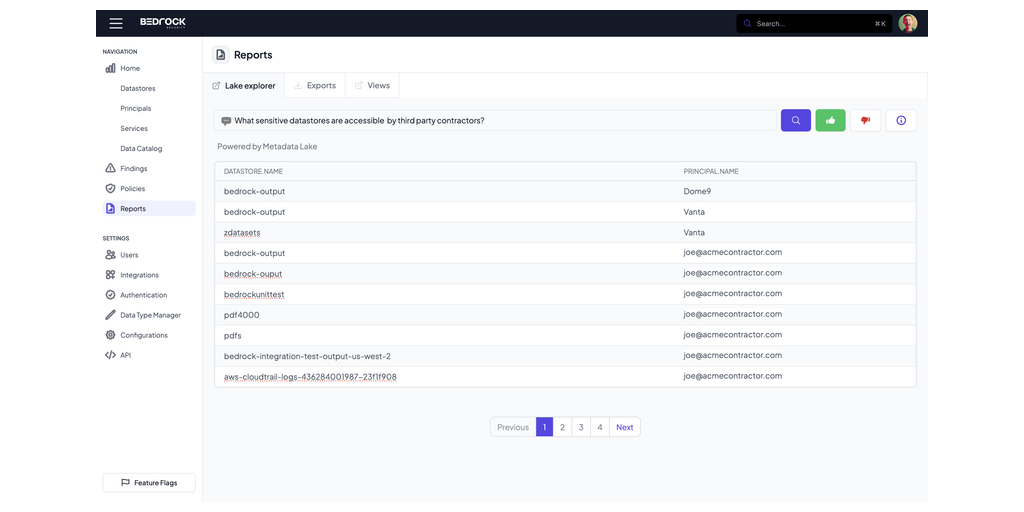This screenshot has height=512, width=1024.
Task: Select bedrock-integration-test-output-us-west-2 row
Action: [x=565, y=356]
